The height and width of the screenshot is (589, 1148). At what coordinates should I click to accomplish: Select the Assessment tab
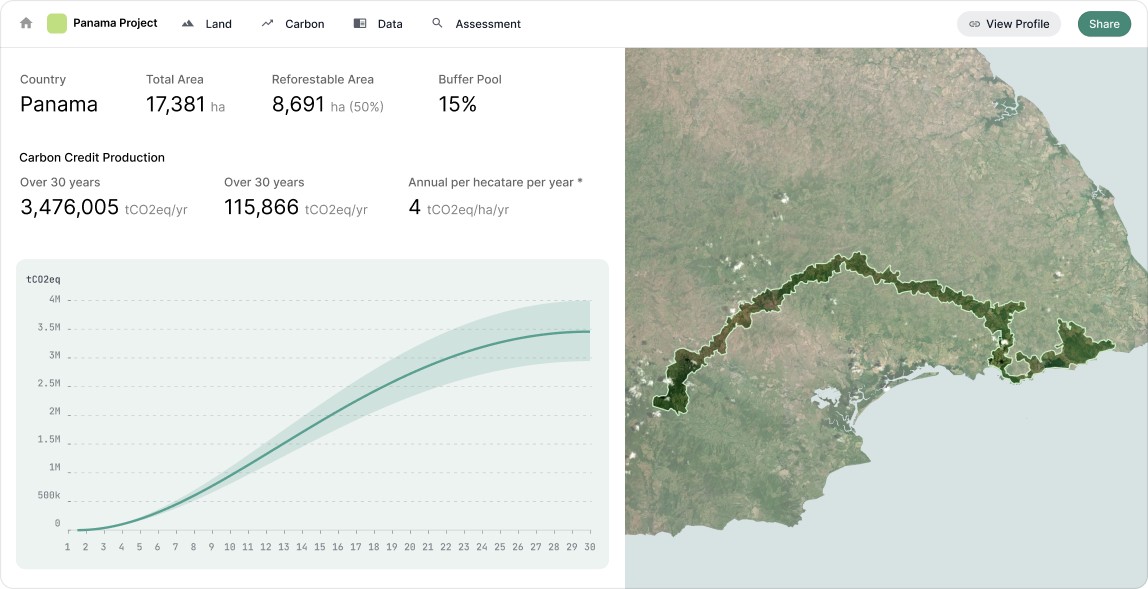(477, 23)
